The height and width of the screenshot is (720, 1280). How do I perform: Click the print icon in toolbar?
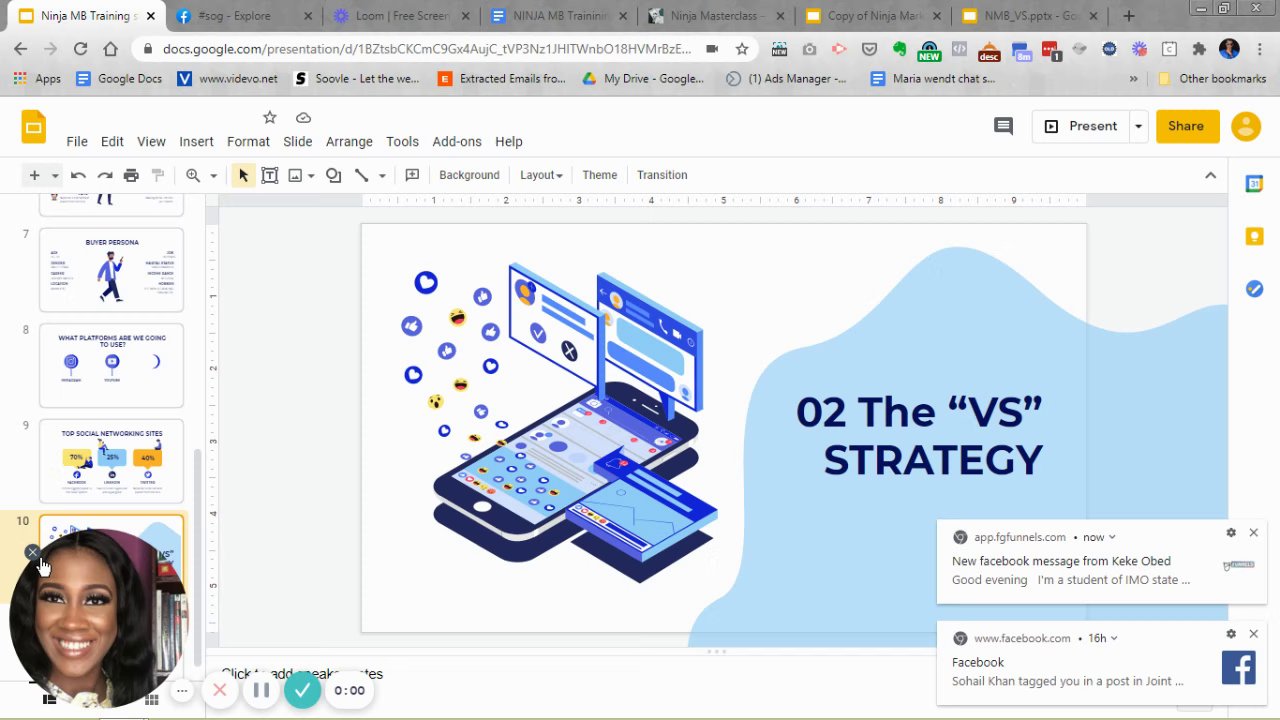131,175
